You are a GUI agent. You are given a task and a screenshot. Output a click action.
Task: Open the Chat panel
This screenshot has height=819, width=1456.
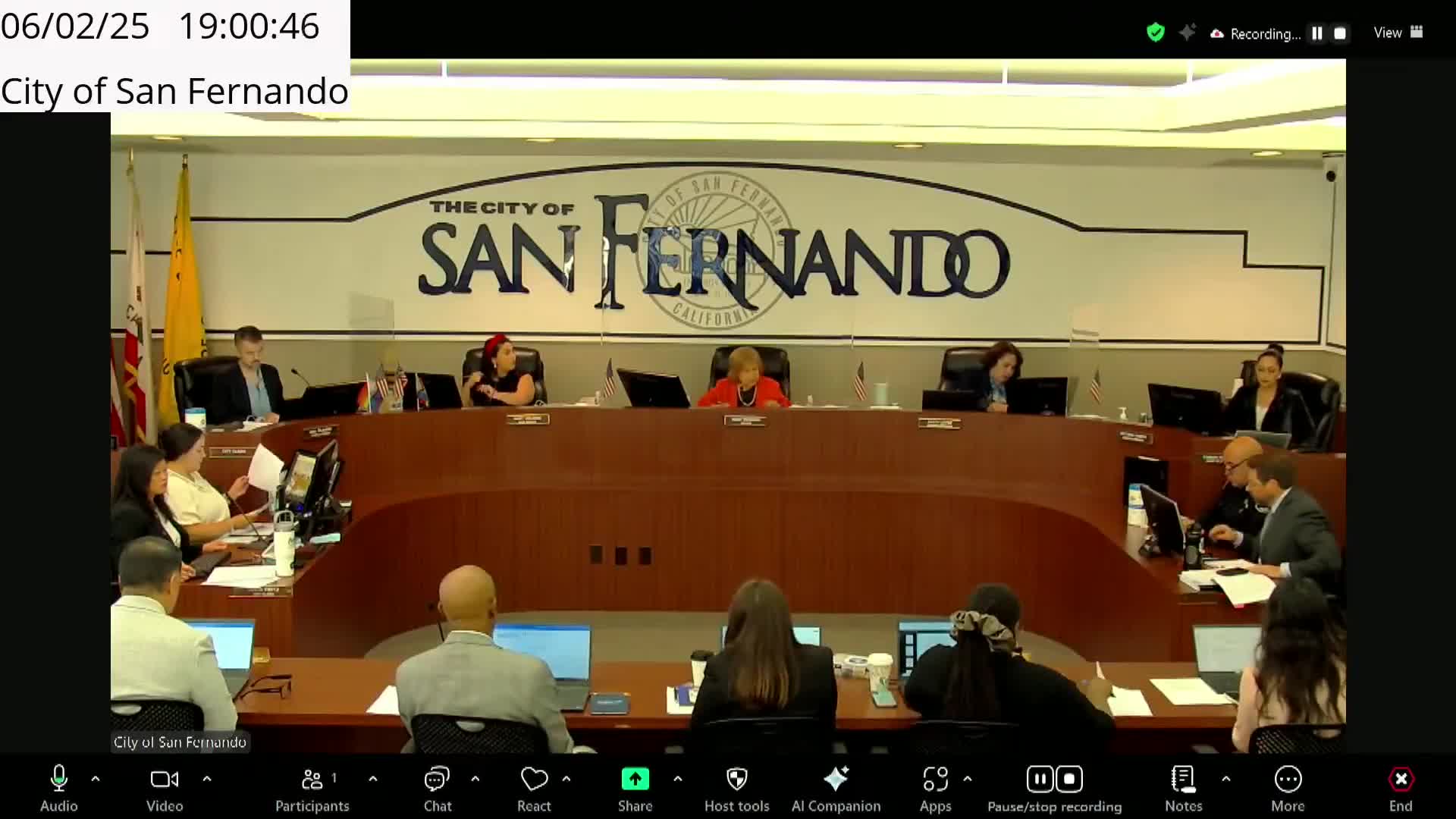[437, 780]
